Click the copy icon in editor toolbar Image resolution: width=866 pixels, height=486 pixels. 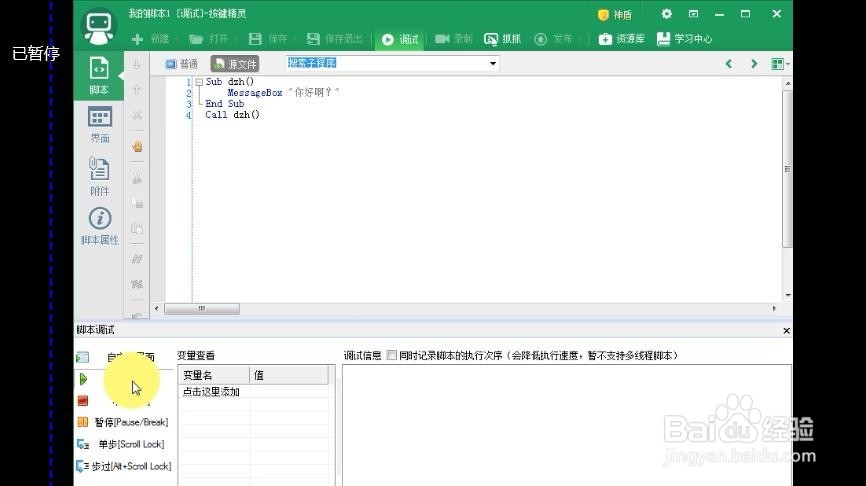click(x=137, y=203)
